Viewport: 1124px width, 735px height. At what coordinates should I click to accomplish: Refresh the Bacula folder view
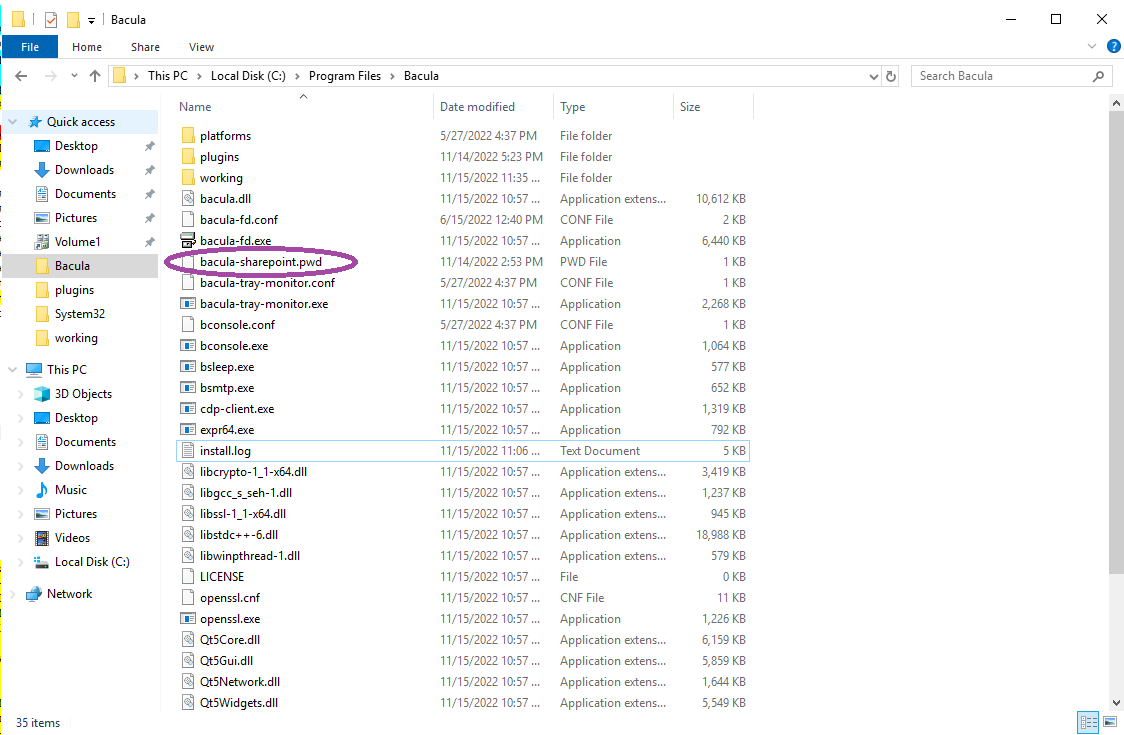point(891,76)
